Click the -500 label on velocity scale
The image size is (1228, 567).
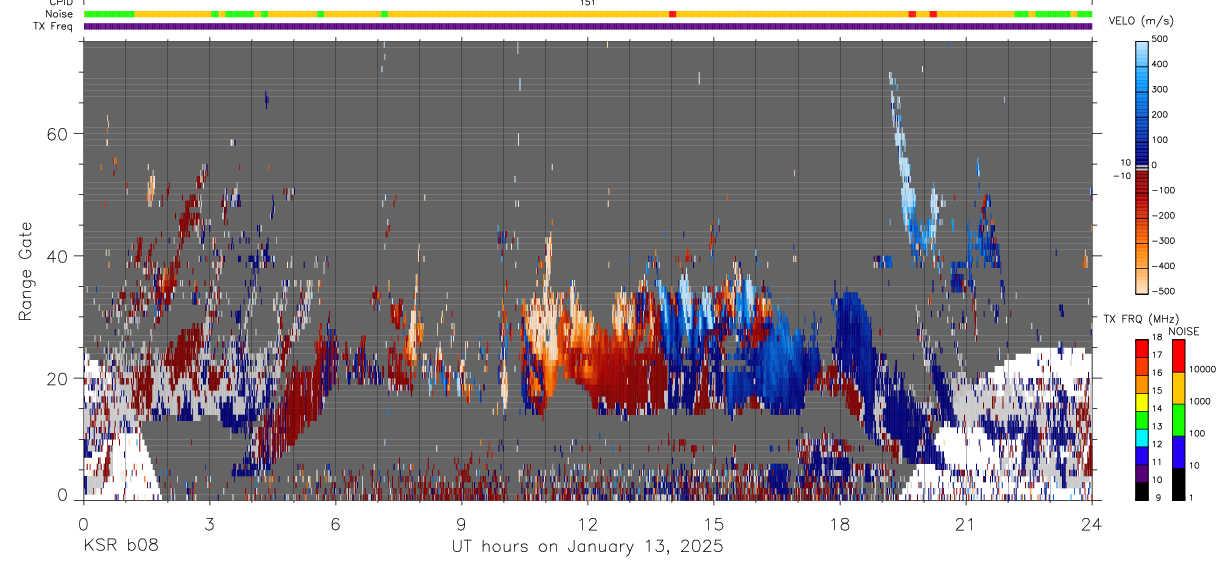click(1165, 291)
